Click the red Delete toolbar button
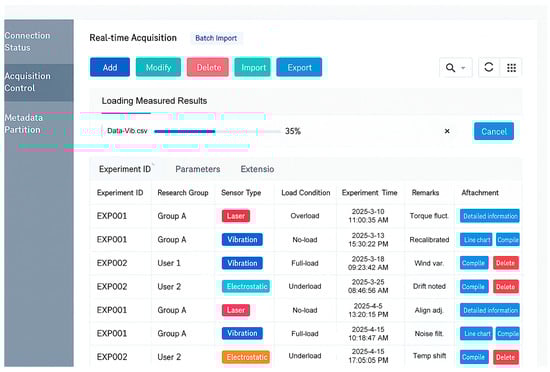The image size is (550, 372). pyautogui.click(x=208, y=67)
